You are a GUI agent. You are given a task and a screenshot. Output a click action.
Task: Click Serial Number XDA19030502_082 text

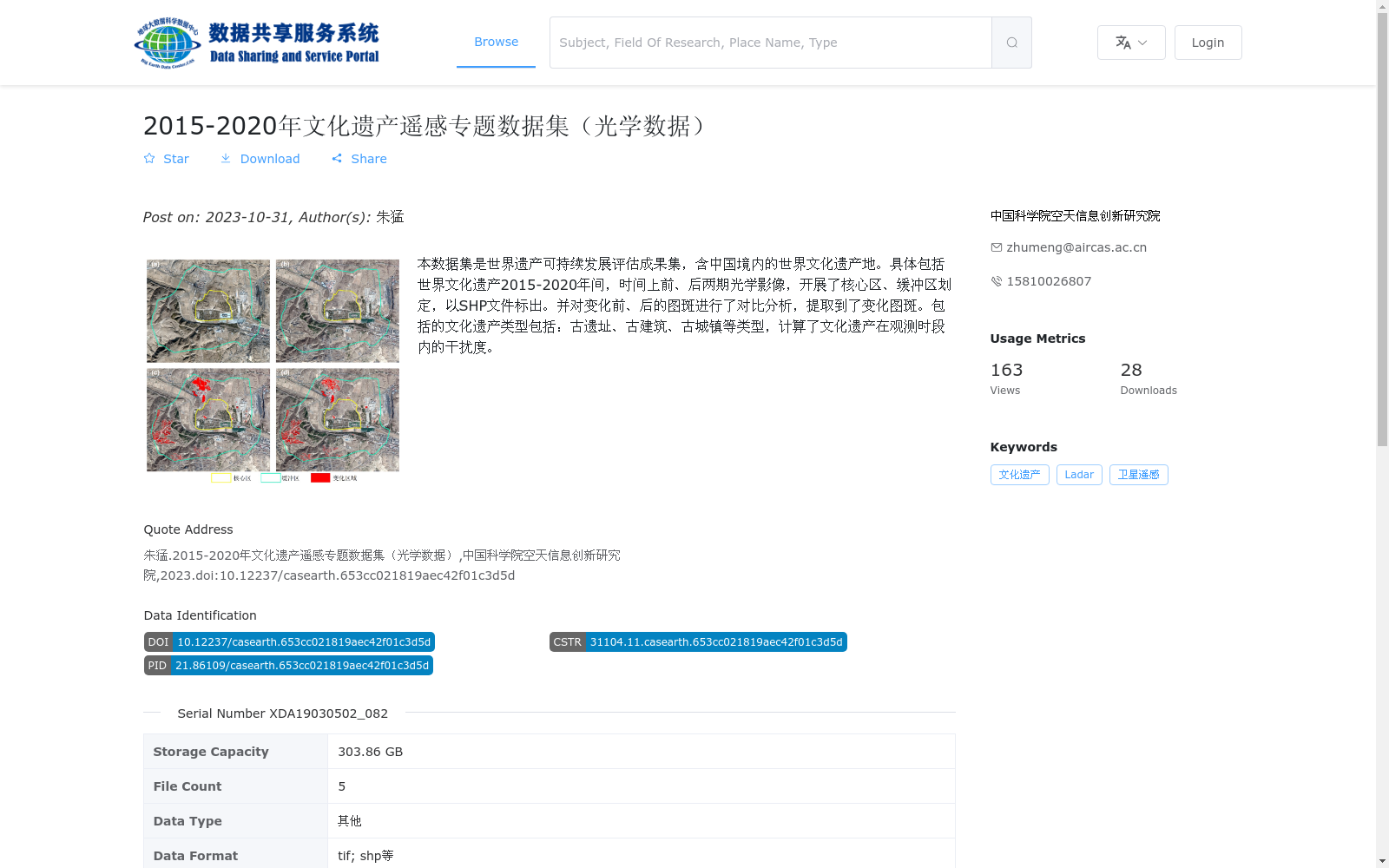click(x=283, y=713)
